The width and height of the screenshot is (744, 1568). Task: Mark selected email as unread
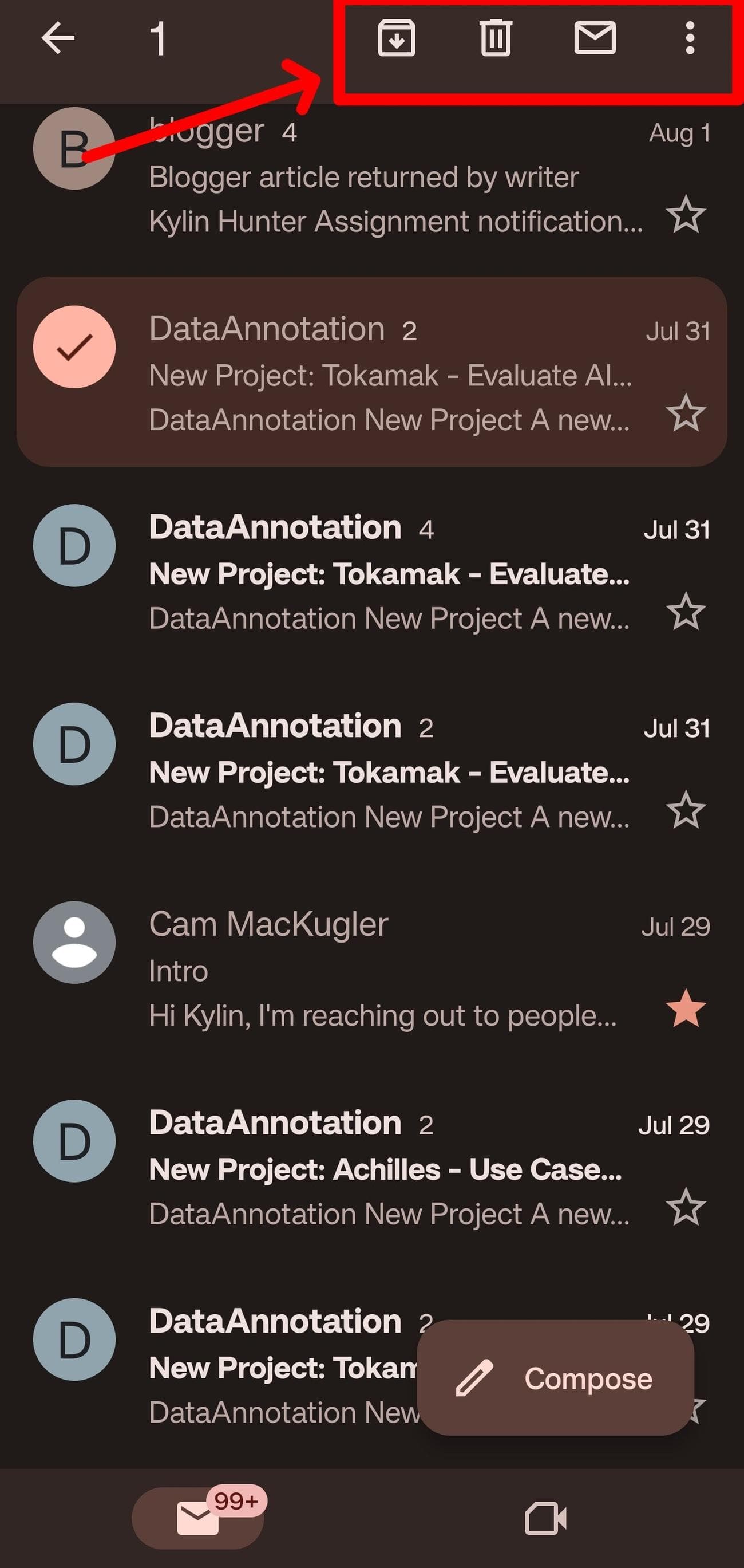595,38
